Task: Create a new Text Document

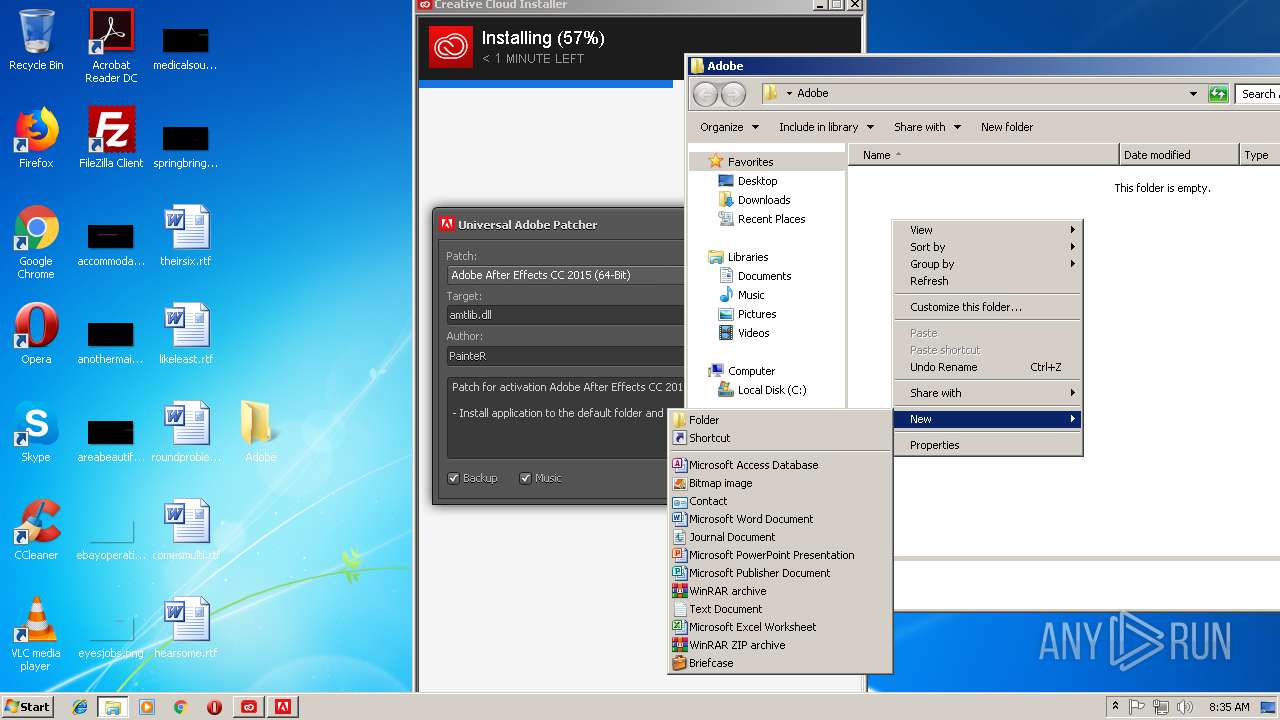Action: pos(780,609)
